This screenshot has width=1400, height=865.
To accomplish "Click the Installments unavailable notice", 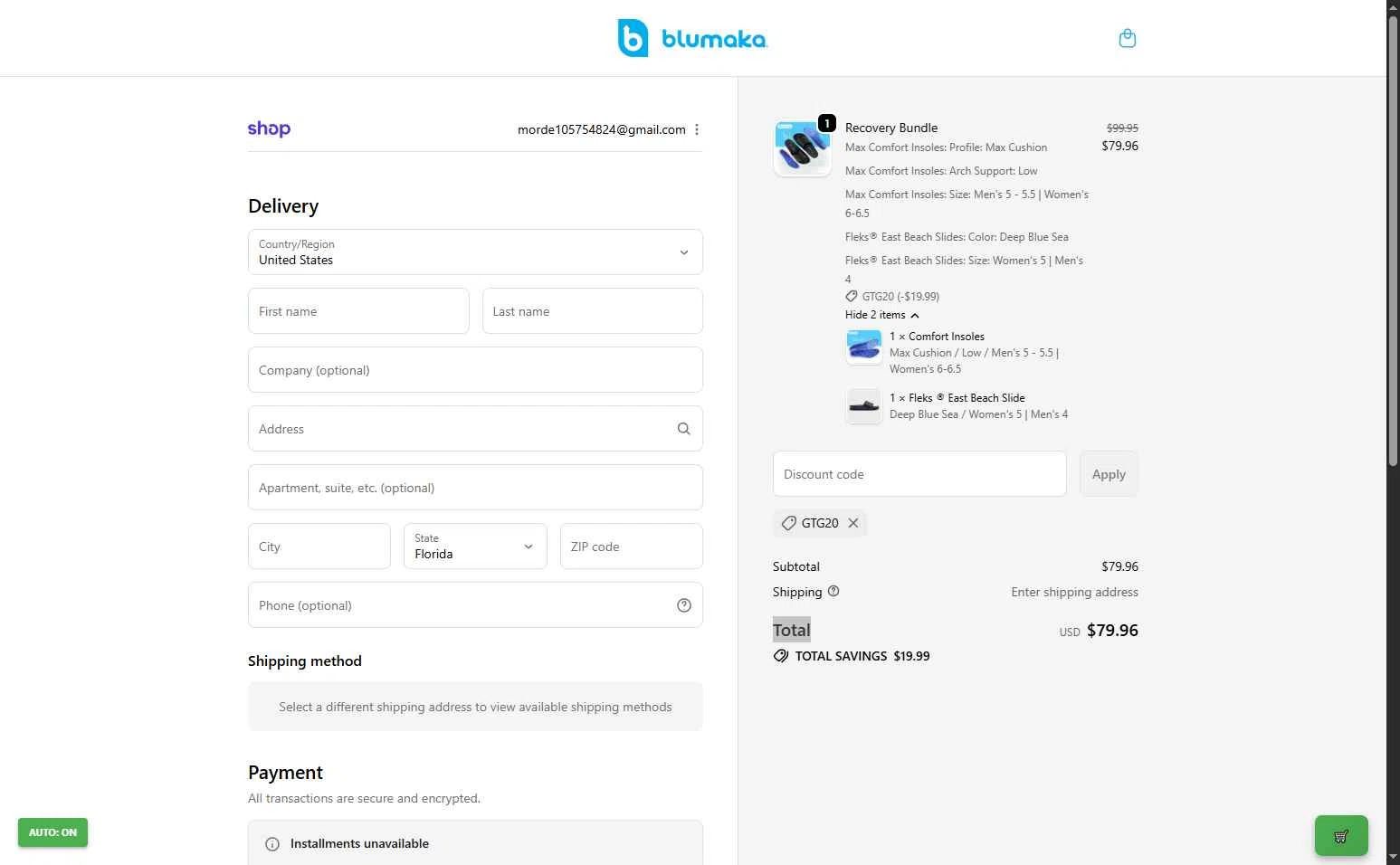I will click(x=475, y=843).
